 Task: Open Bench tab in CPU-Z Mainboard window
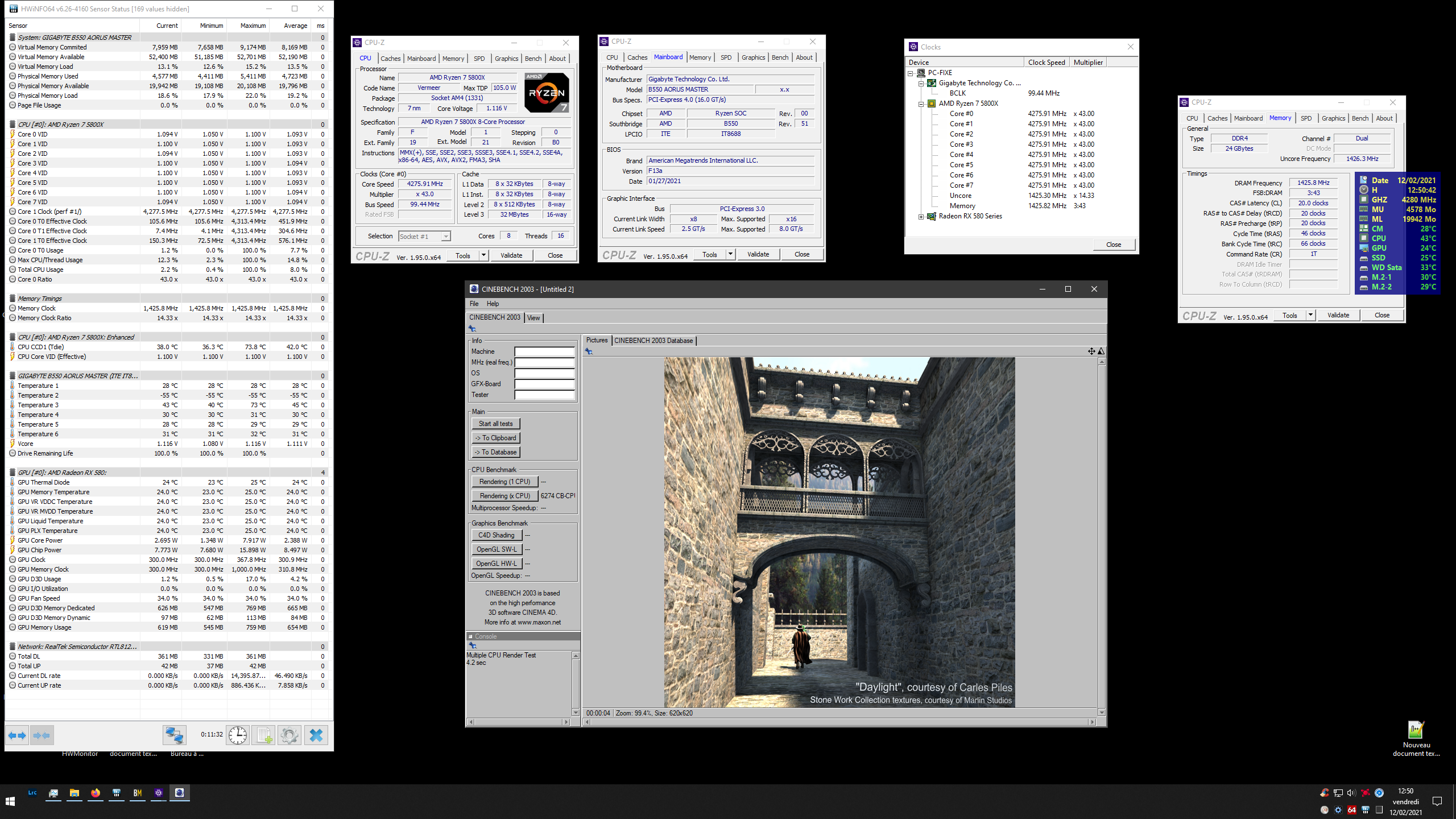coord(780,57)
